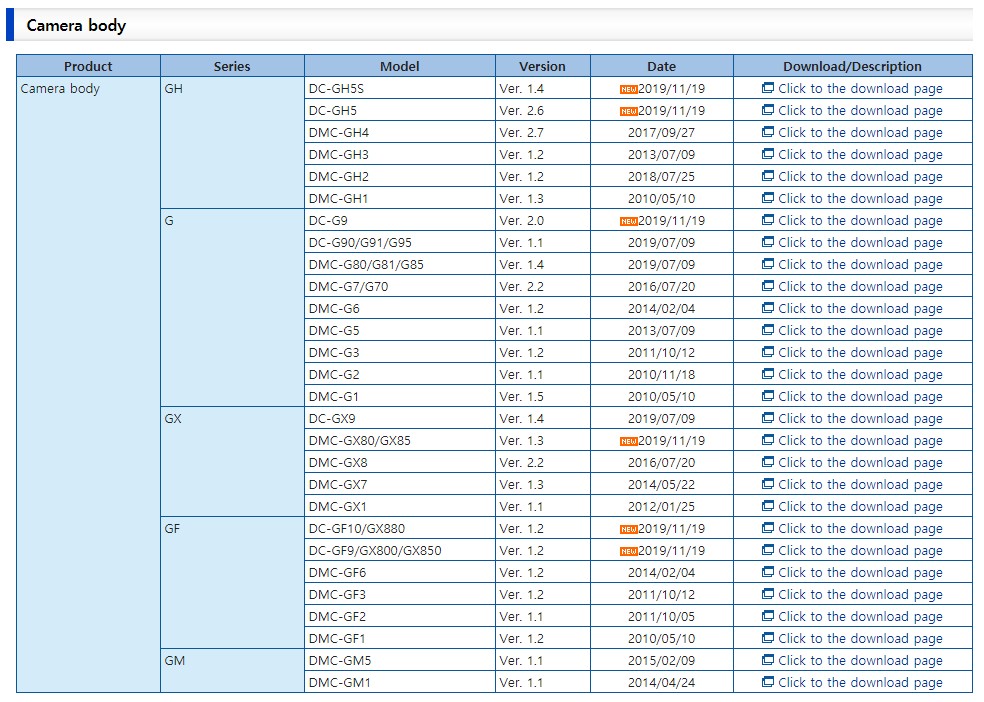Click the model name DC-G90/G91/G95
Image resolution: width=984 pixels, height=702 pixels.
click(360, 242)
